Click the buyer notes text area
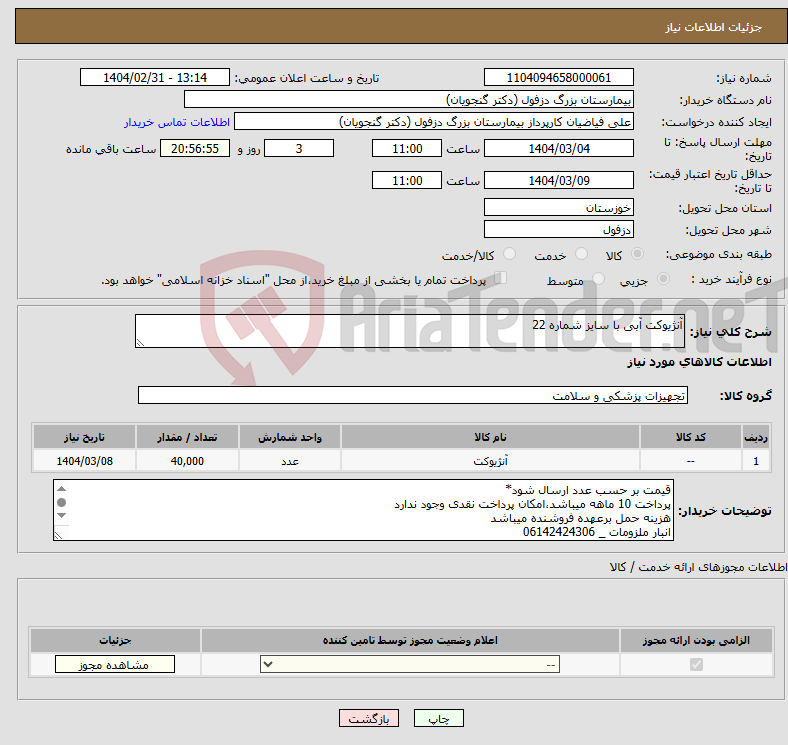The height and width of the screenshot is (745, 788). pyautogui.click(x=363, y=510)
